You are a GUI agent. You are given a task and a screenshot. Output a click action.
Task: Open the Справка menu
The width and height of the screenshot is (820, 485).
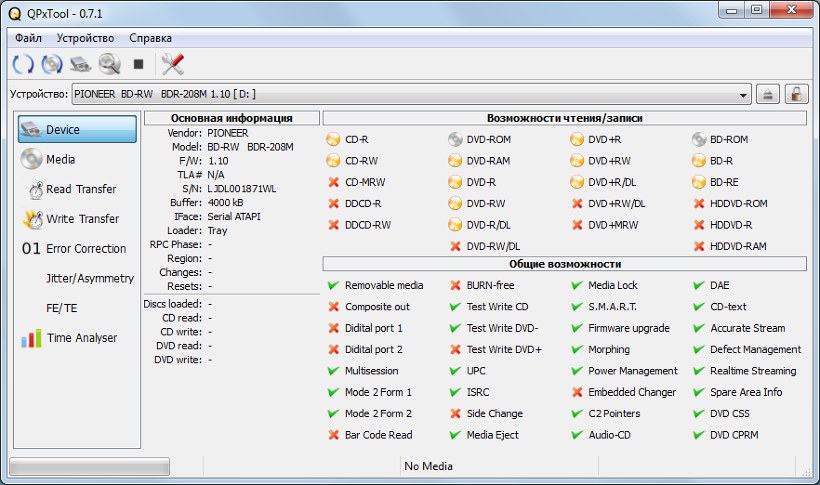(x=151, y=37)
